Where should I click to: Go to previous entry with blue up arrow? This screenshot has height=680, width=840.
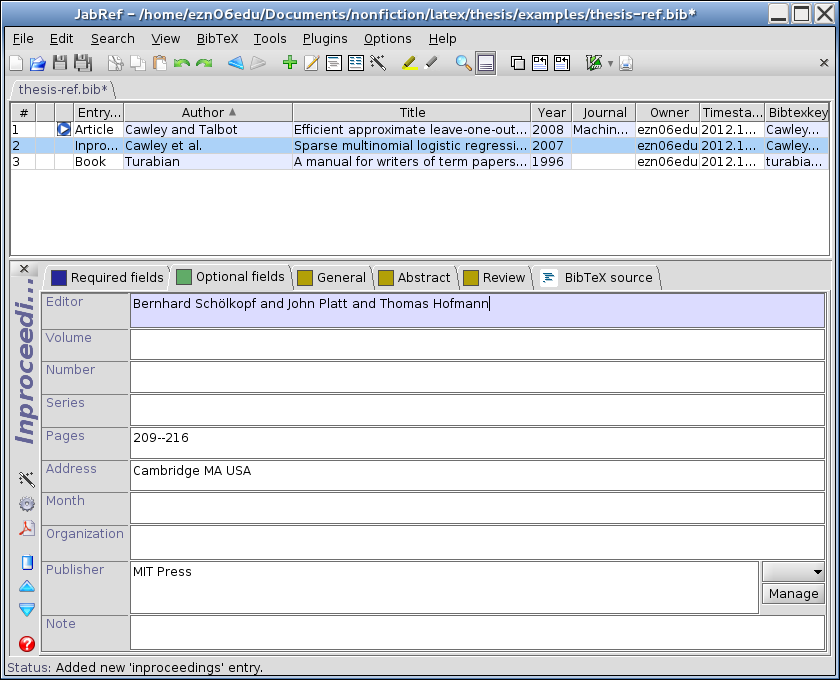tap(27, 586)
